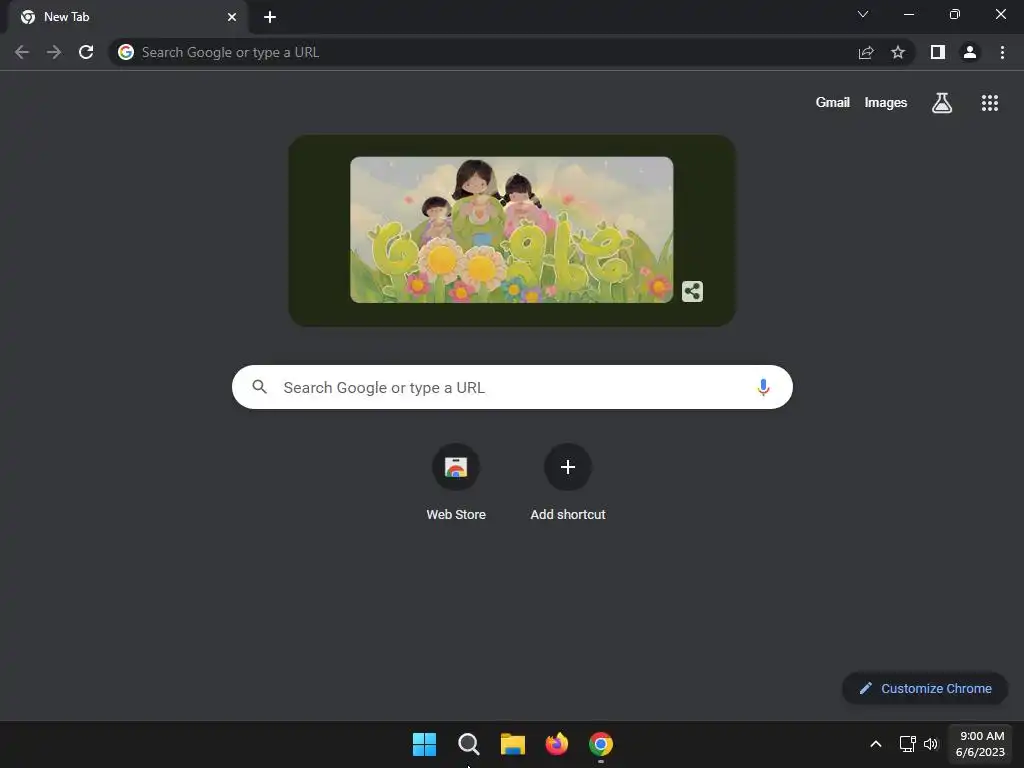
Task: Restore down the Chrome window
Action: 955,14
